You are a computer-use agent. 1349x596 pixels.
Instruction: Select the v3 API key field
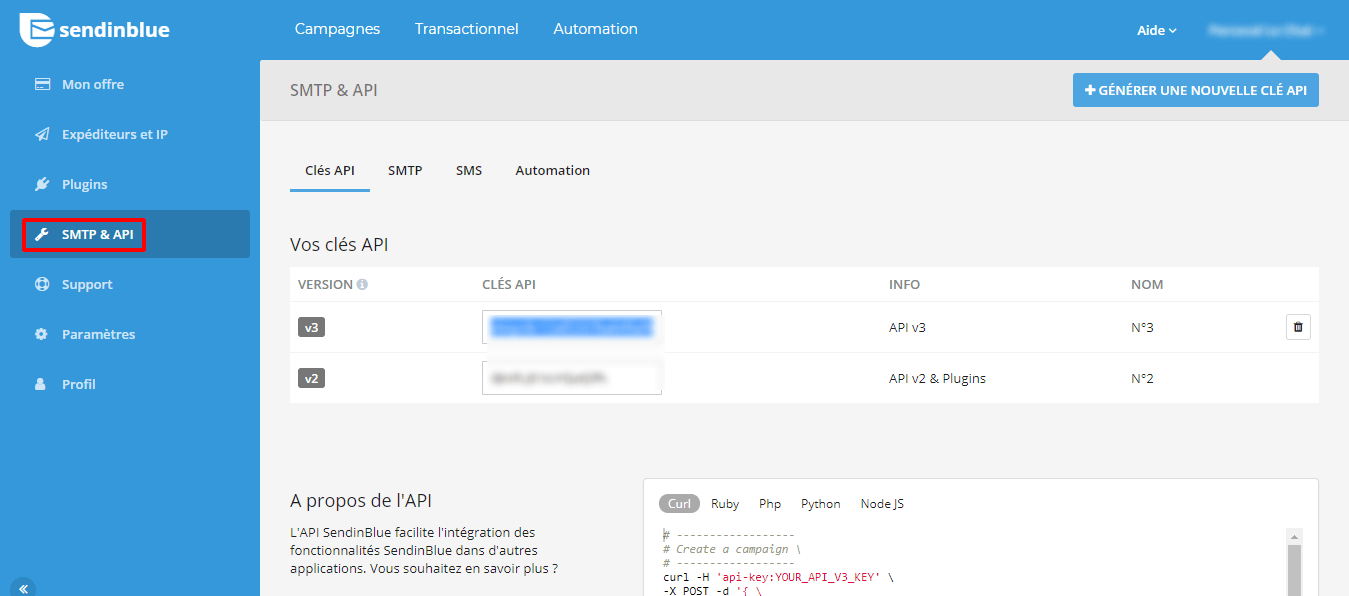[572, 327]
